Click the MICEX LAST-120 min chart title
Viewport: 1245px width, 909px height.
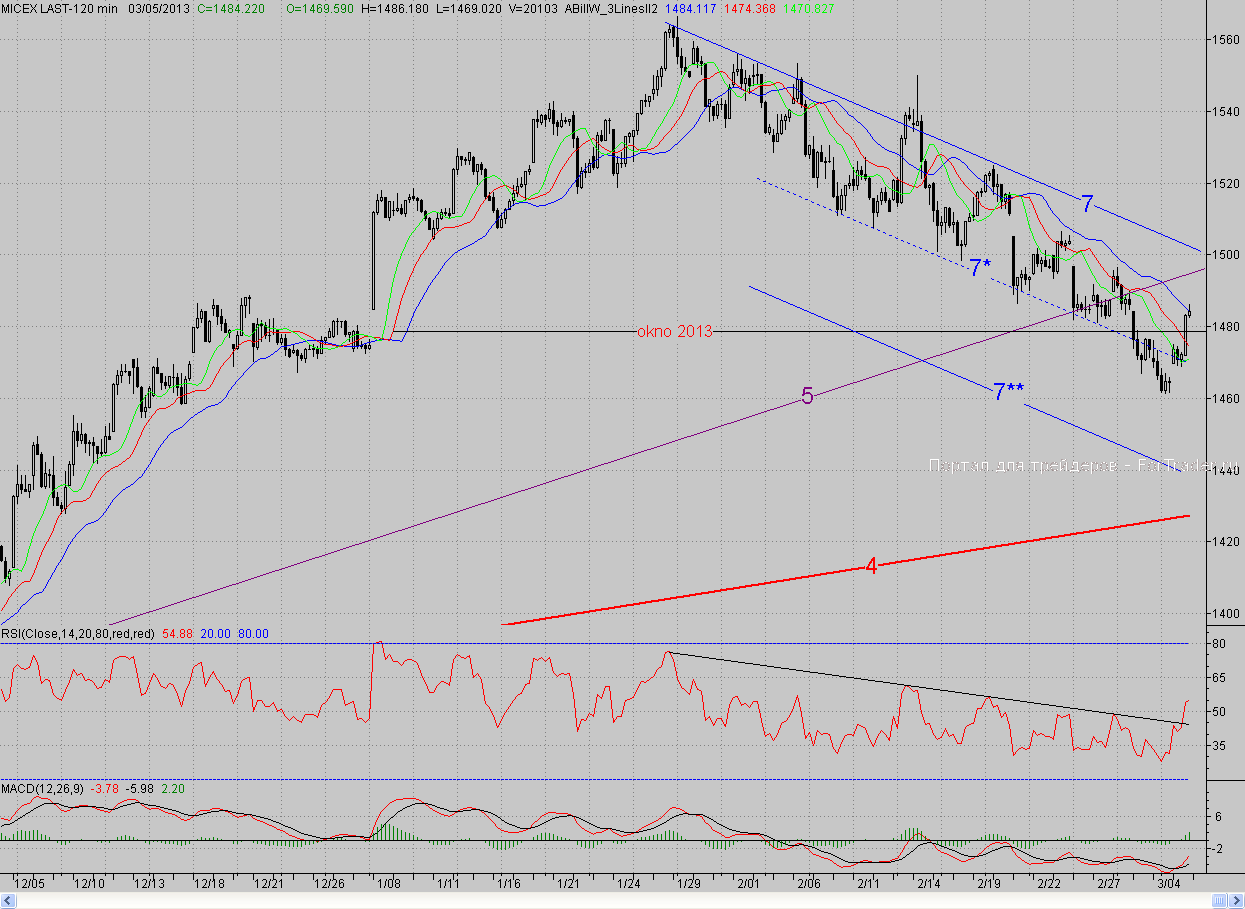[x=60, y=8]
